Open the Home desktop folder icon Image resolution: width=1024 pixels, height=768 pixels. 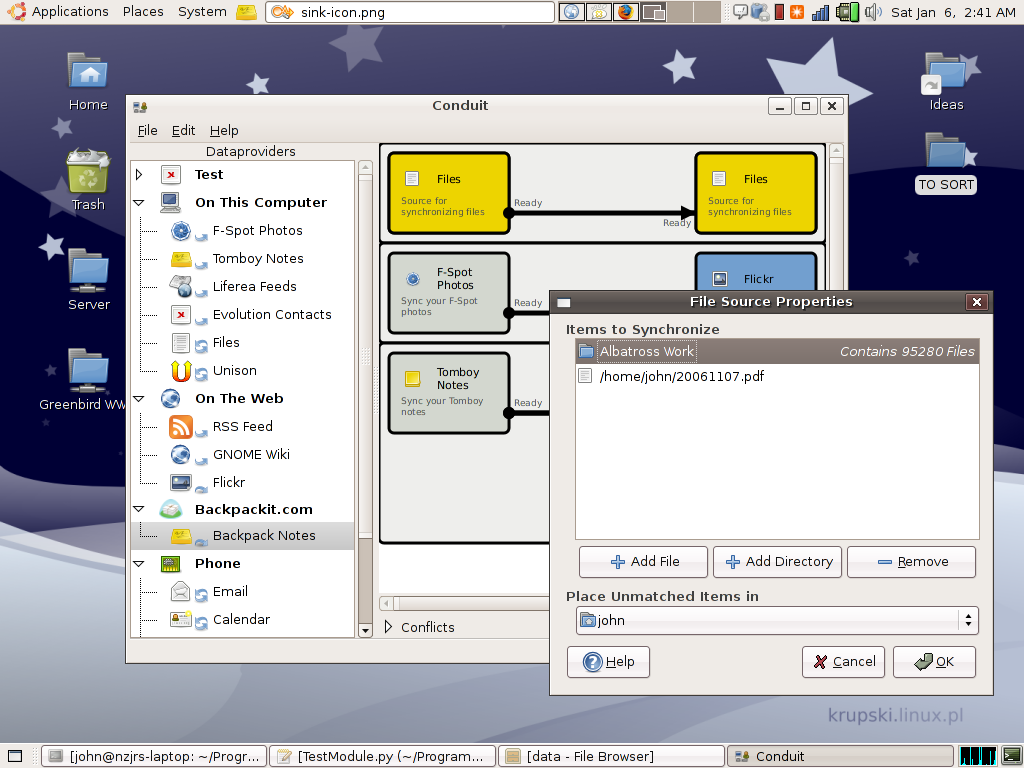(88, 71)
